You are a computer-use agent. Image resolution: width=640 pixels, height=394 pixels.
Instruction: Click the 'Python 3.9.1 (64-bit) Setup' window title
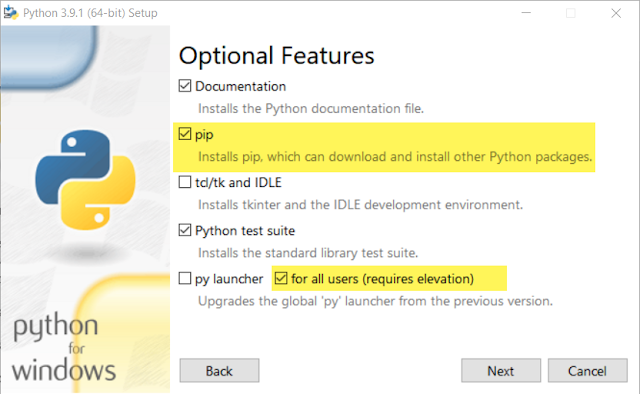tap(90, 13)
